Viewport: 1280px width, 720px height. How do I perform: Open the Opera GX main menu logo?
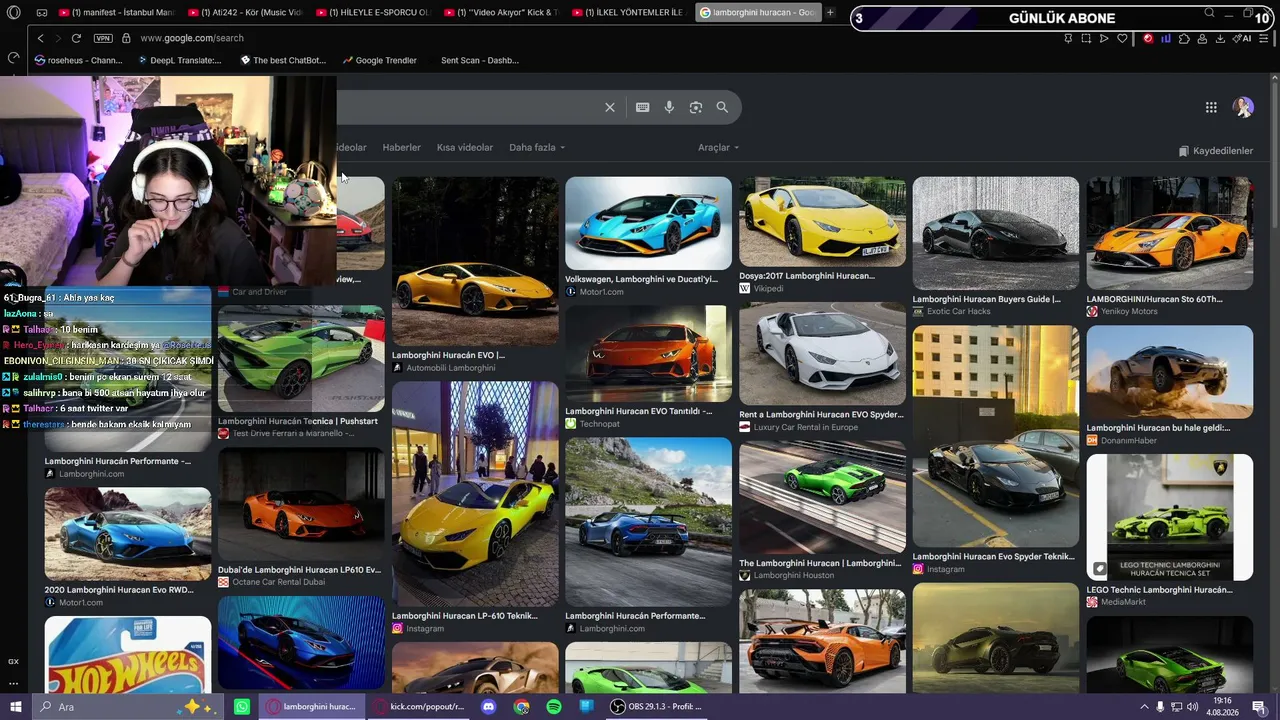tap(13, 12)
